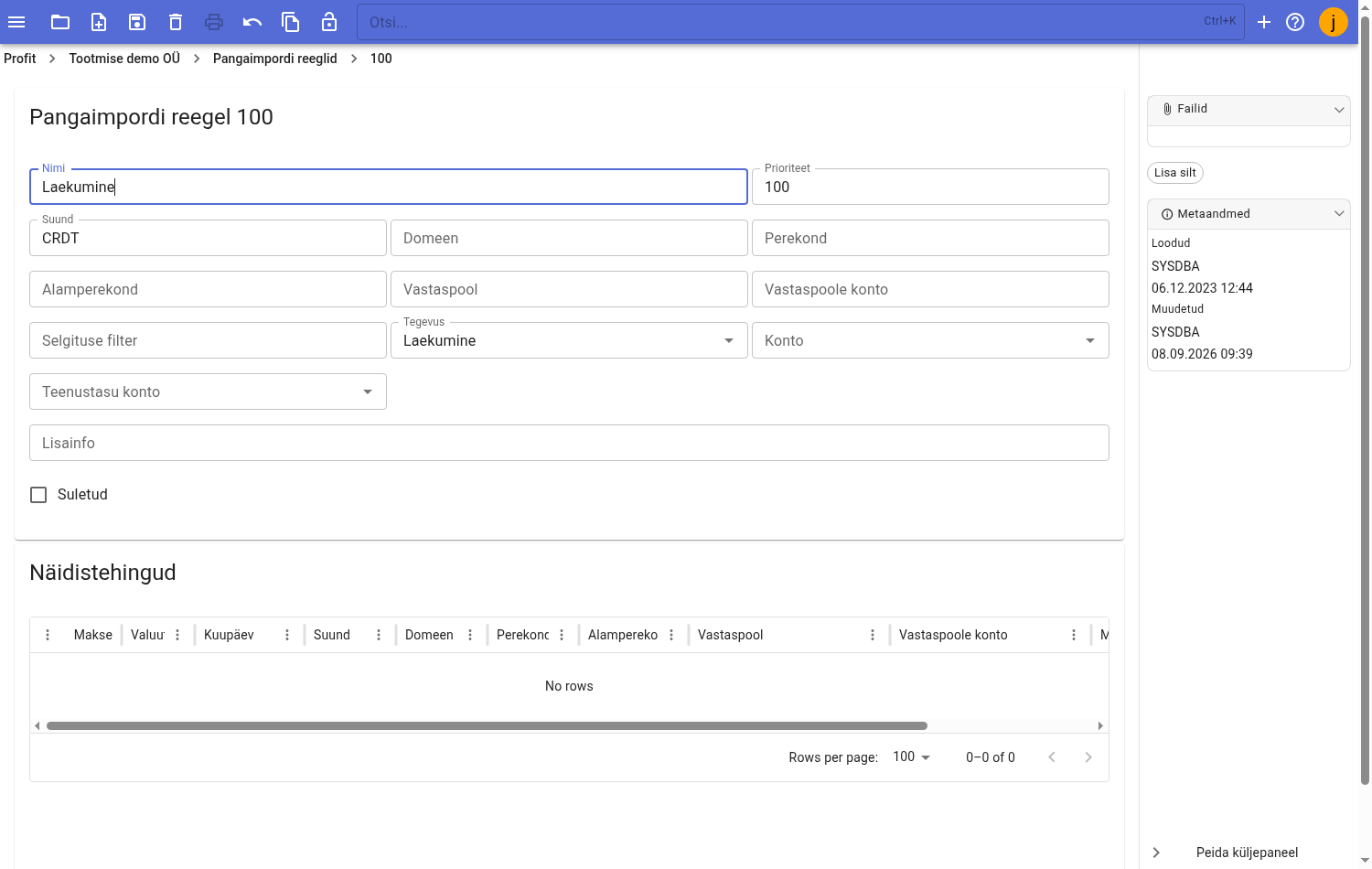This screenshot has width=1372, height=869.
Task: Toggle the Suletud checkbox
Action: click(x=38, y=495)
